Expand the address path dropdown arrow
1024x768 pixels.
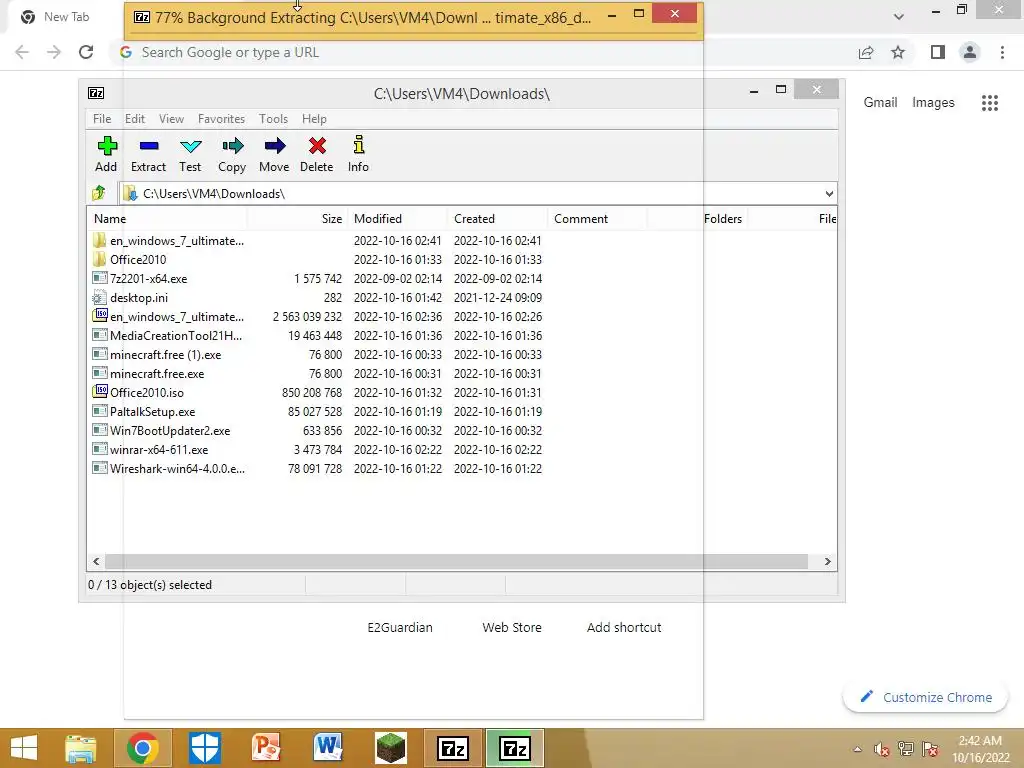point(829,194)
